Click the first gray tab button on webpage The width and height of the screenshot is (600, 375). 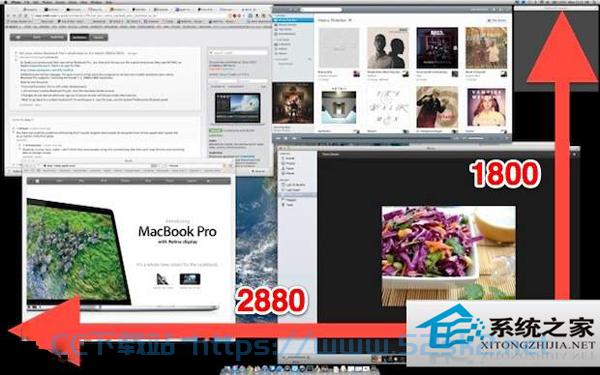click(18, 37)
